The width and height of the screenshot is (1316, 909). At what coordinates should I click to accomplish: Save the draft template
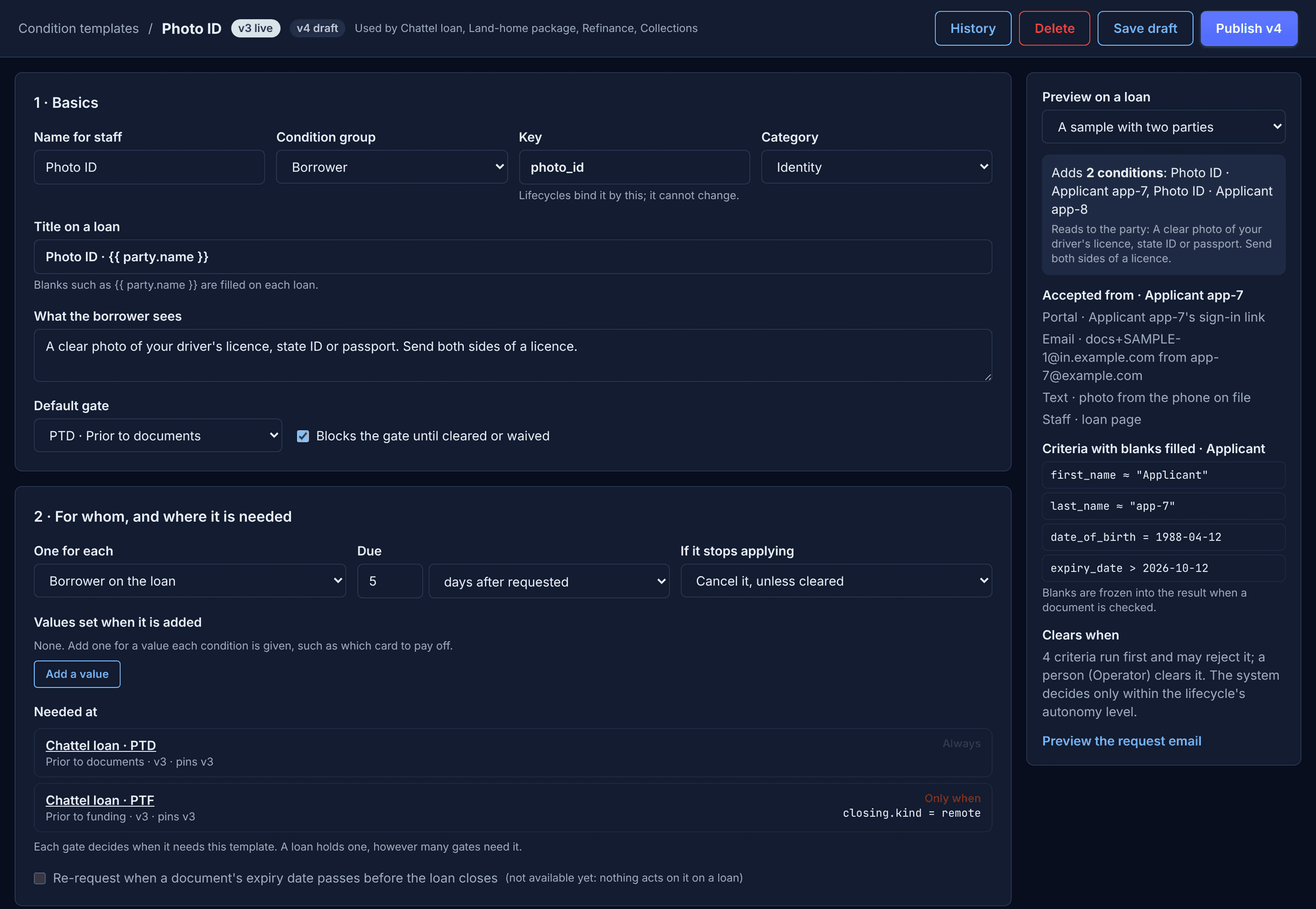click(1145, 28)
